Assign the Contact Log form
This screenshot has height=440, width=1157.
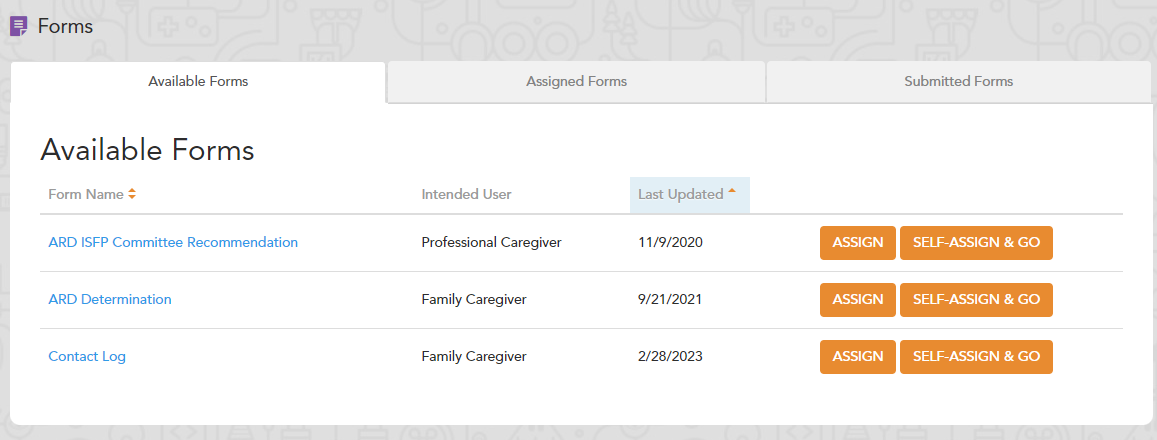[x=857, y=357]
